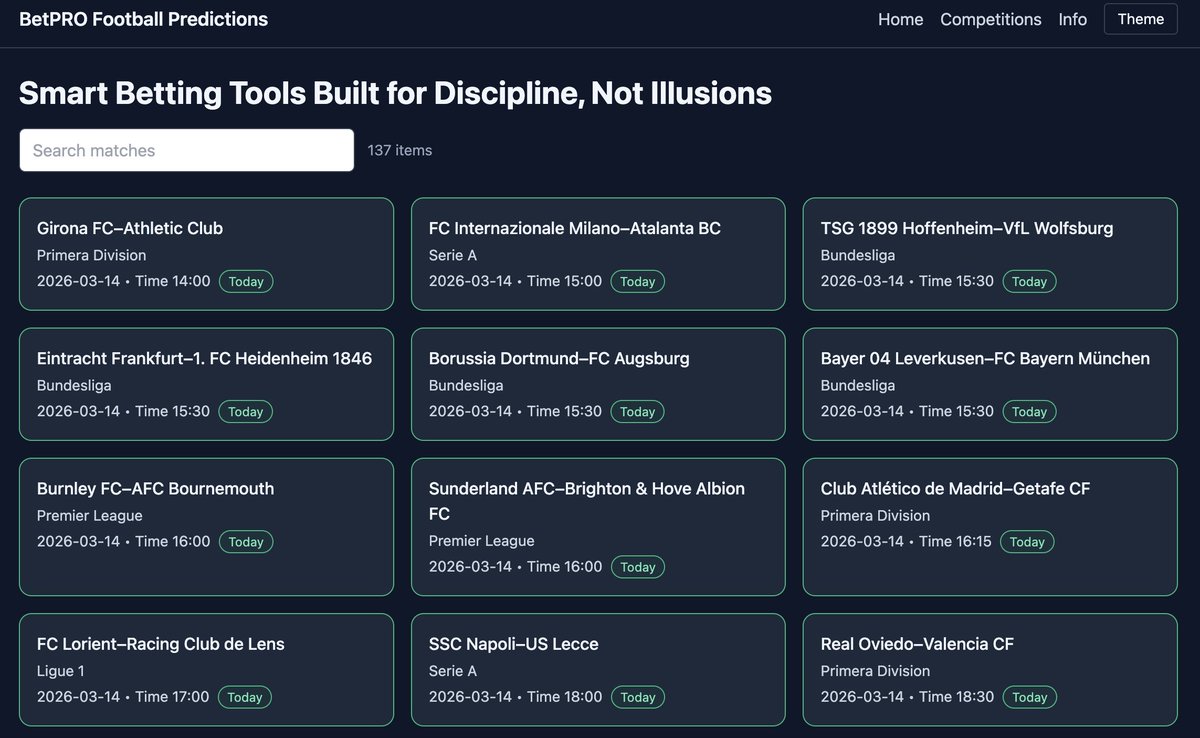Open the FC Lorient–Racing Club de Lens match

pyautogui.click(x=206, y=670)
